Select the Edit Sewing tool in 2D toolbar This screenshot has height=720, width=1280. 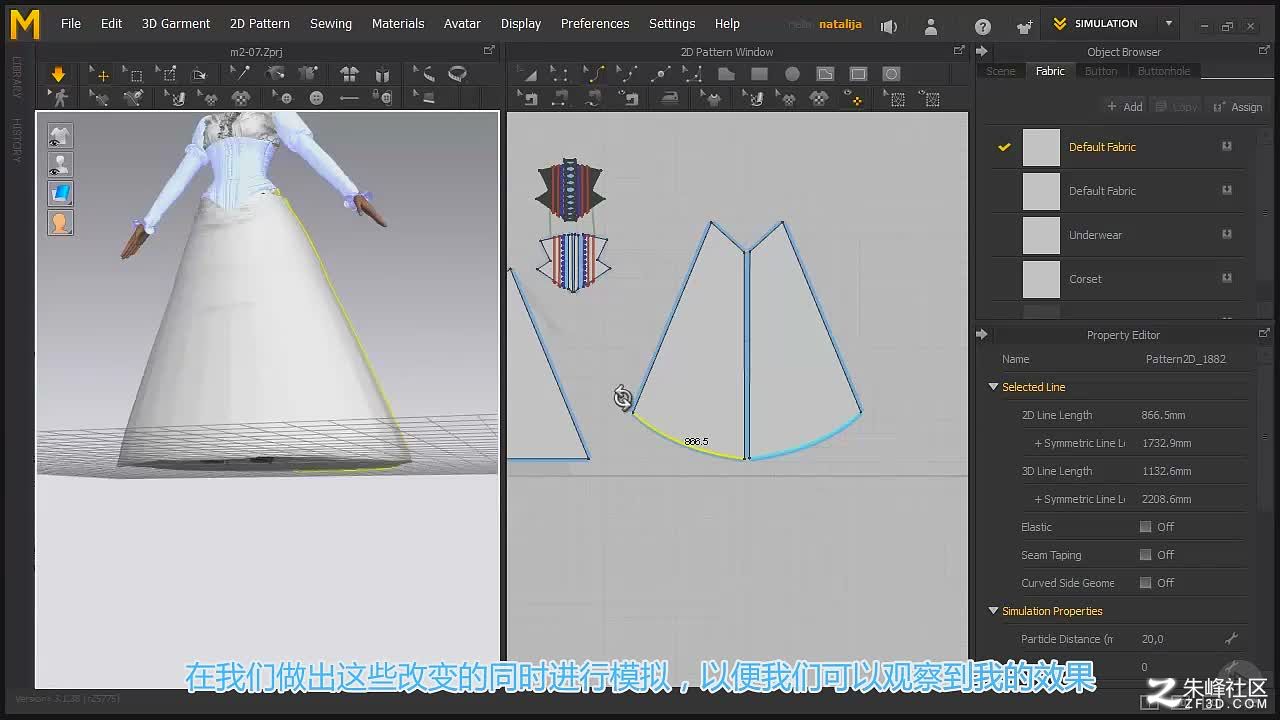(529, 97)
